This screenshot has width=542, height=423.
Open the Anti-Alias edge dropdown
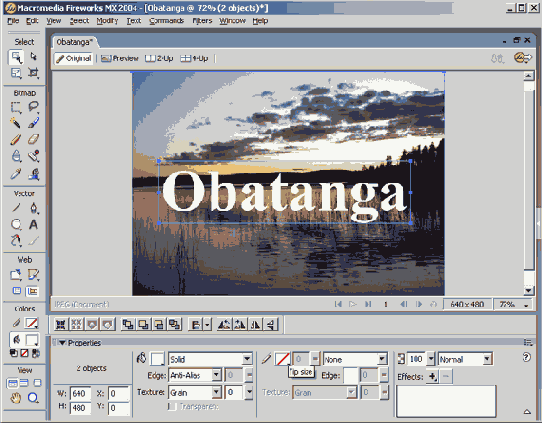pos(195,375)
